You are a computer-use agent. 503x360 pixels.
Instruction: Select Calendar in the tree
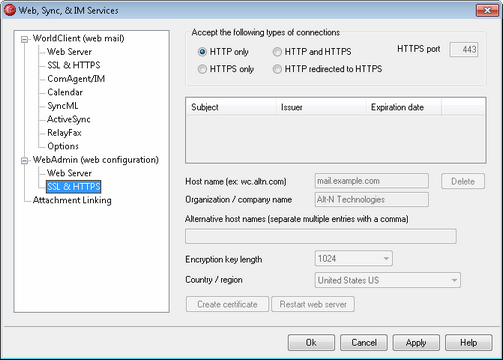click(x=65, y=92)
